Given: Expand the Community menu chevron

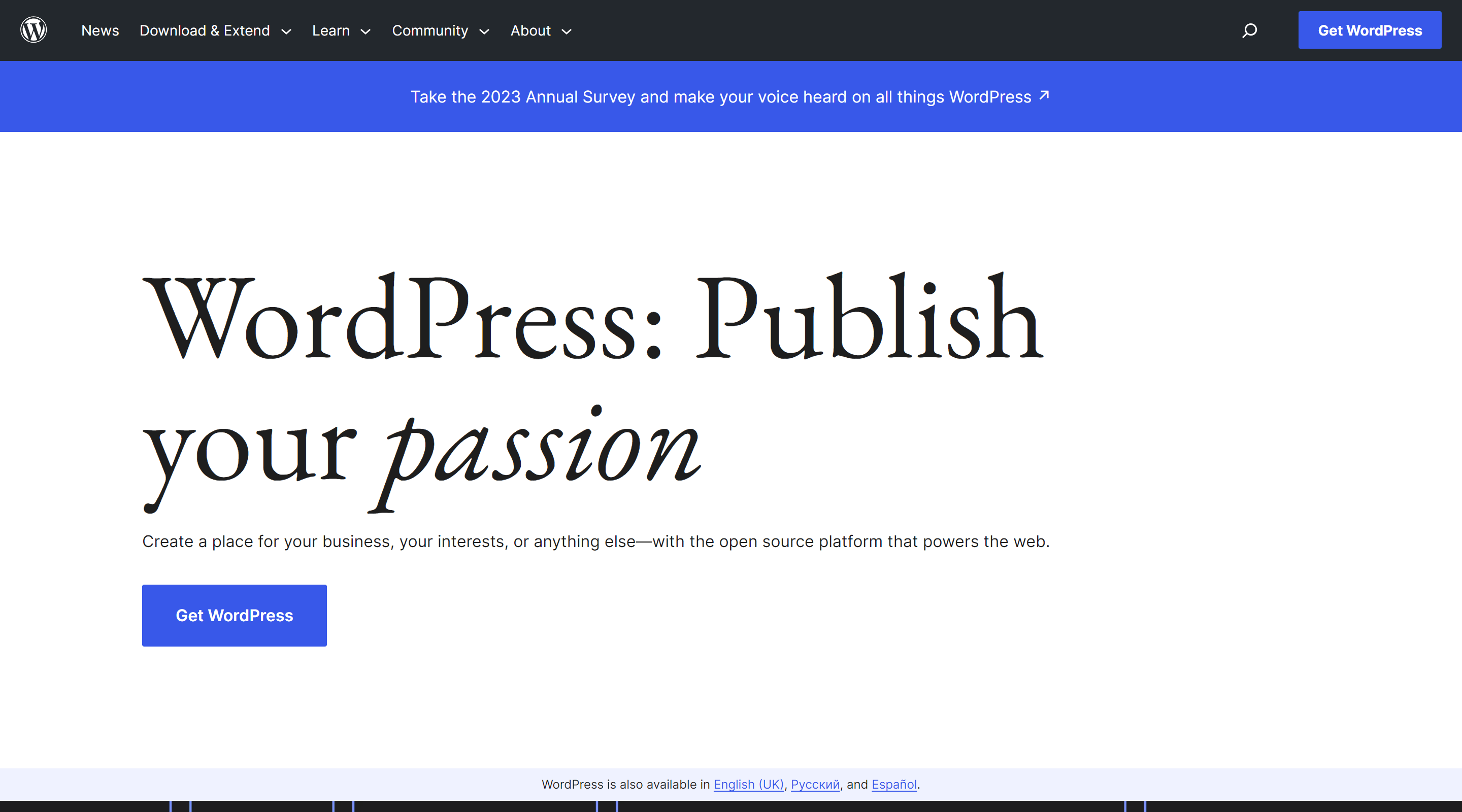Looking at the screenshot, I should [484, 32].
